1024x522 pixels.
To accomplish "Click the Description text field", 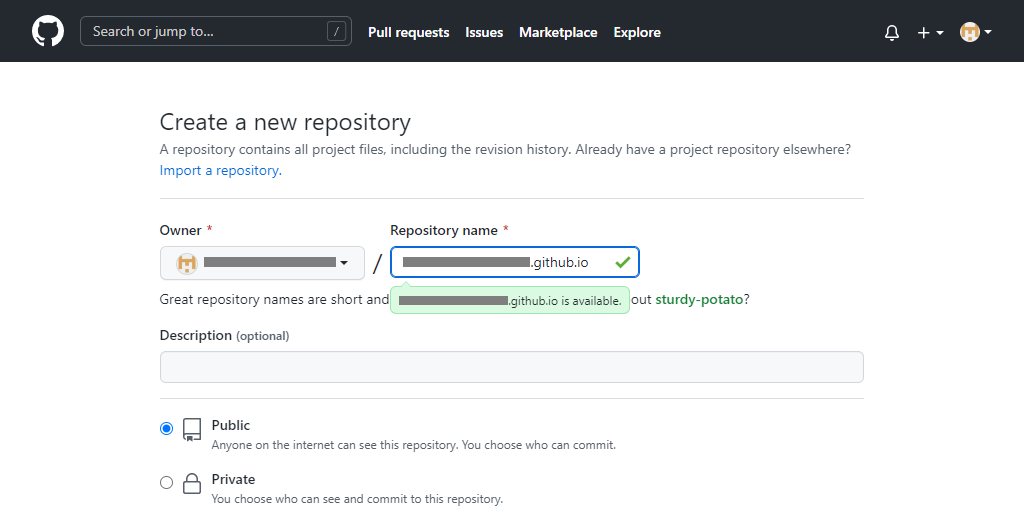I will pos(511,367).
